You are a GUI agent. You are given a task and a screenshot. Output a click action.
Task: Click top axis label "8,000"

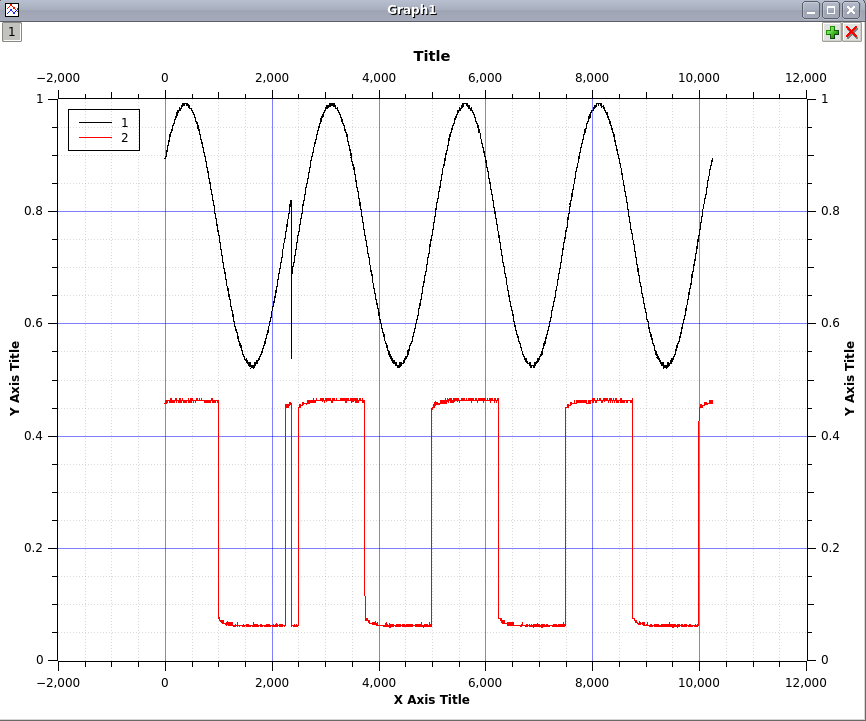(592, 78)
